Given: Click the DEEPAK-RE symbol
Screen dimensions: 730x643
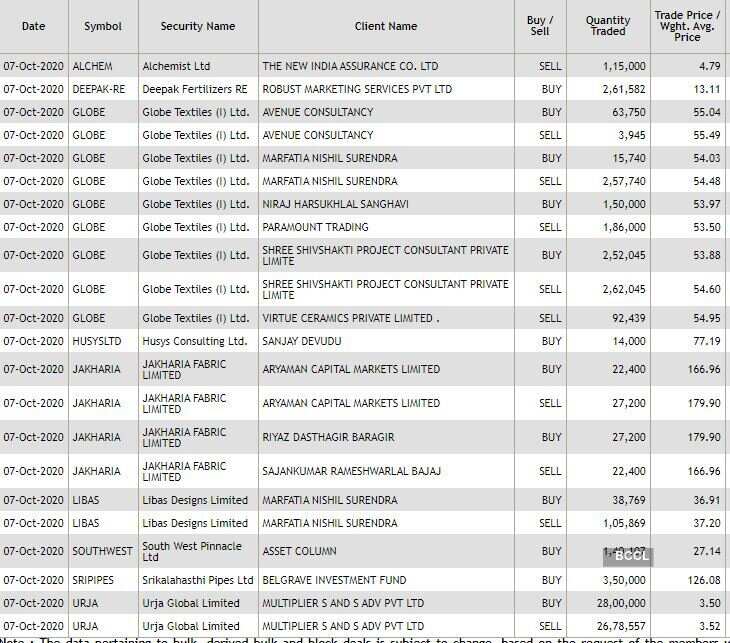Looking at the screenshot, I should click(99, 89).
